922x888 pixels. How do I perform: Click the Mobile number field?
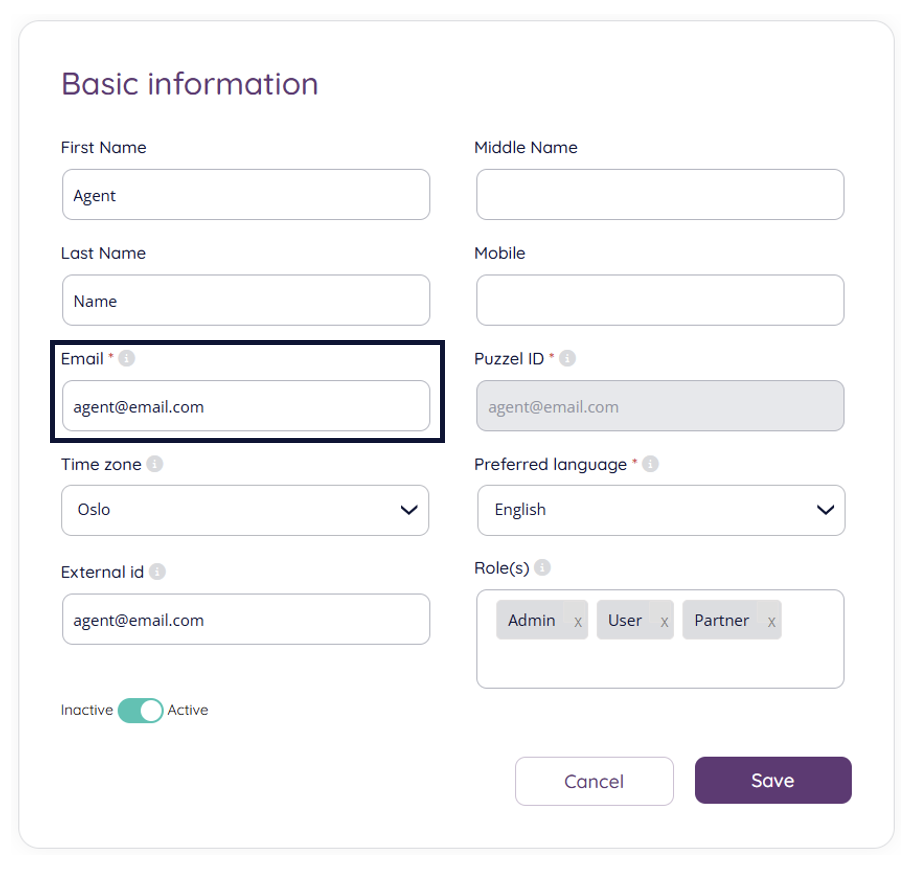point(660,301)
